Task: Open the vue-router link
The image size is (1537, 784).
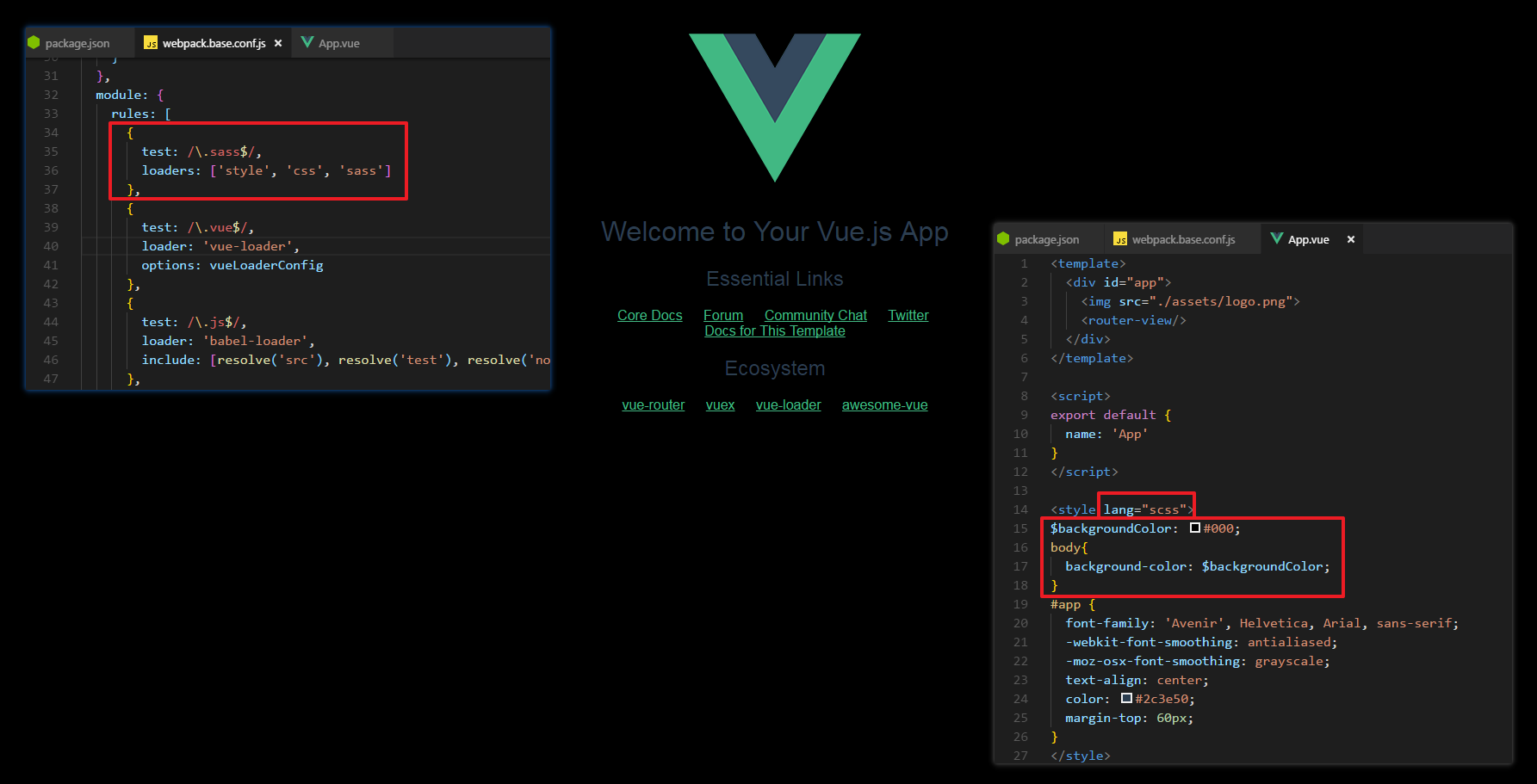Action: pyautogui.click(x=654, y=404)
